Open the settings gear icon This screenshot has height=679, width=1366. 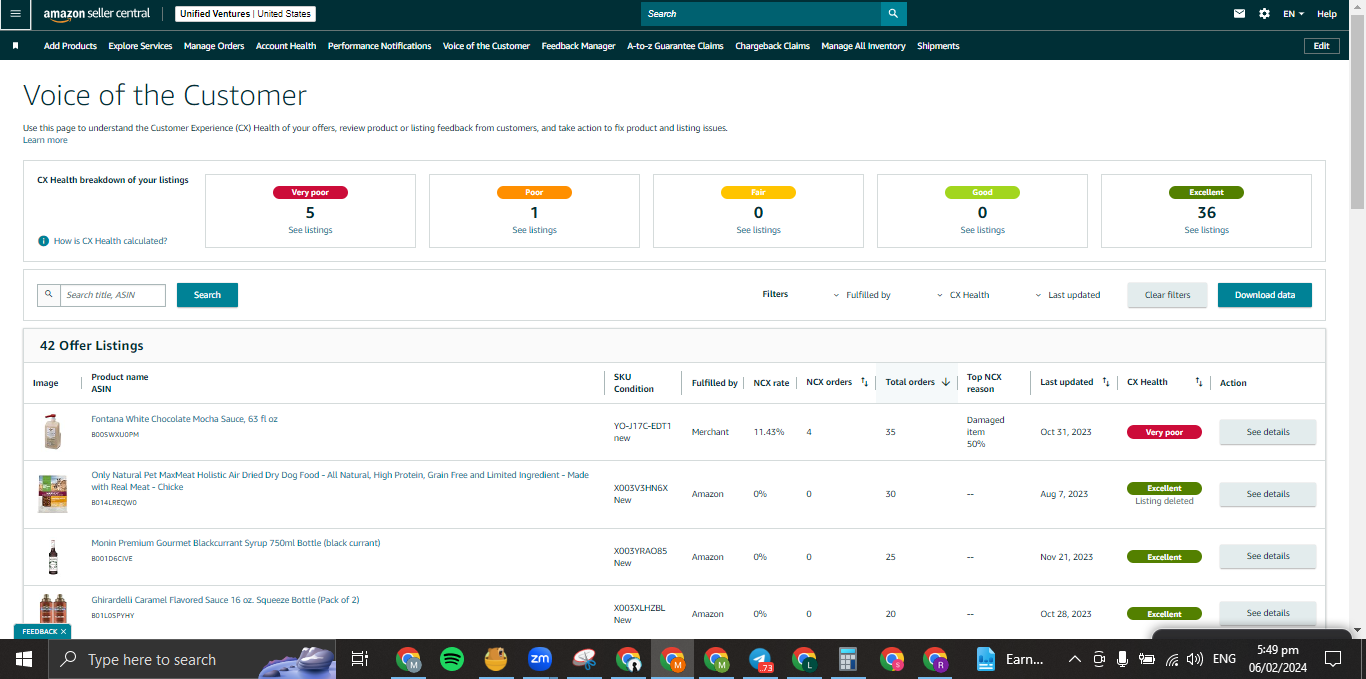(1264, 14)
